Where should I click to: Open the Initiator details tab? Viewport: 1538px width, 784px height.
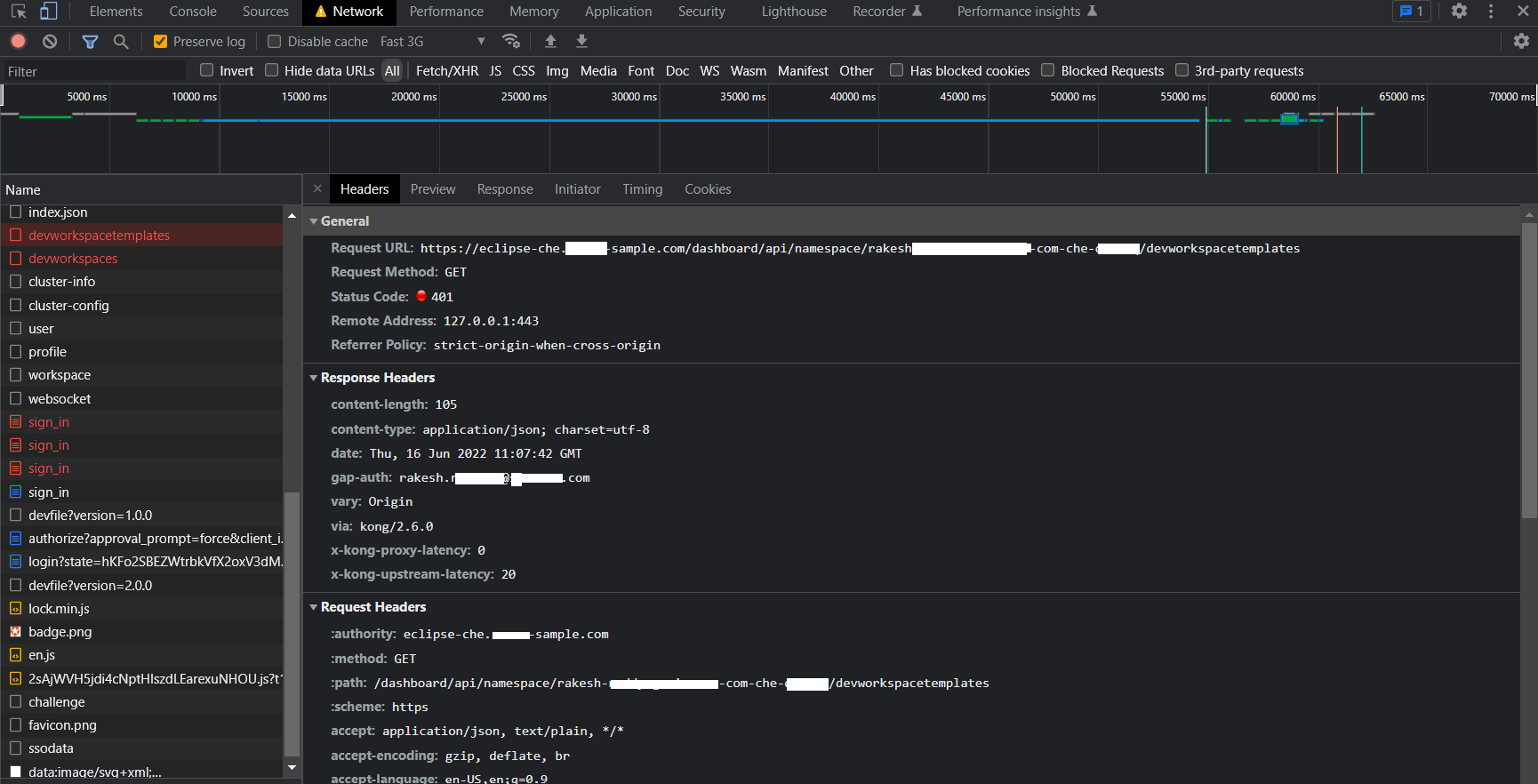tap(578, 189)
